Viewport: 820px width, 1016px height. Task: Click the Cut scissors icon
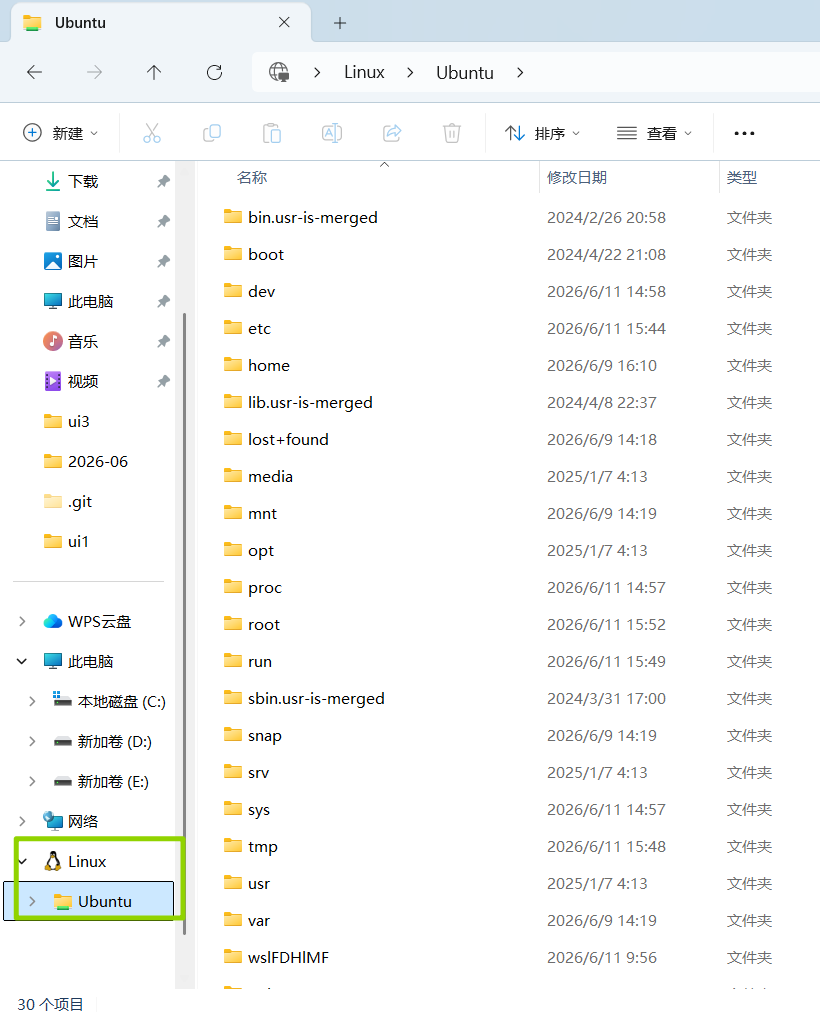[x=152, y=133]
